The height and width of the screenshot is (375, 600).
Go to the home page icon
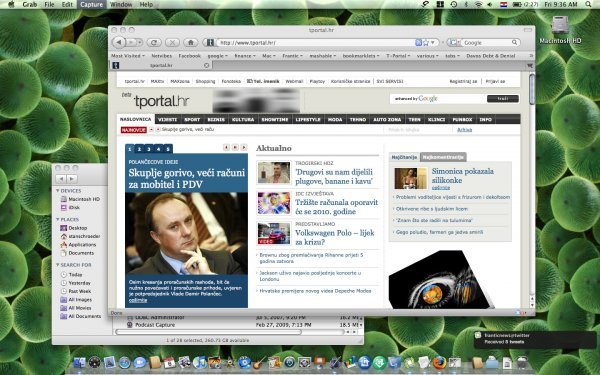point(191,42)
